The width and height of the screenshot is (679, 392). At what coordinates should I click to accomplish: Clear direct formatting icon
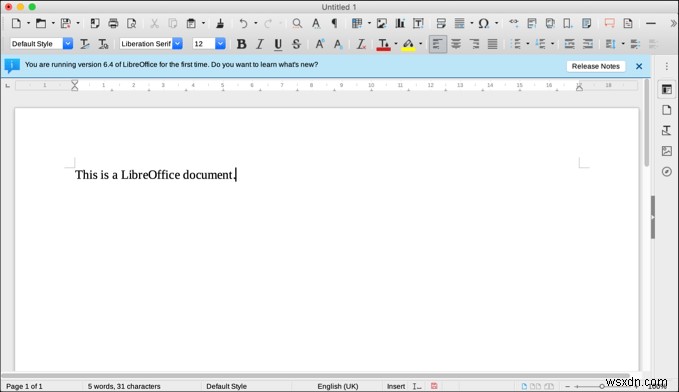point(361,44)
